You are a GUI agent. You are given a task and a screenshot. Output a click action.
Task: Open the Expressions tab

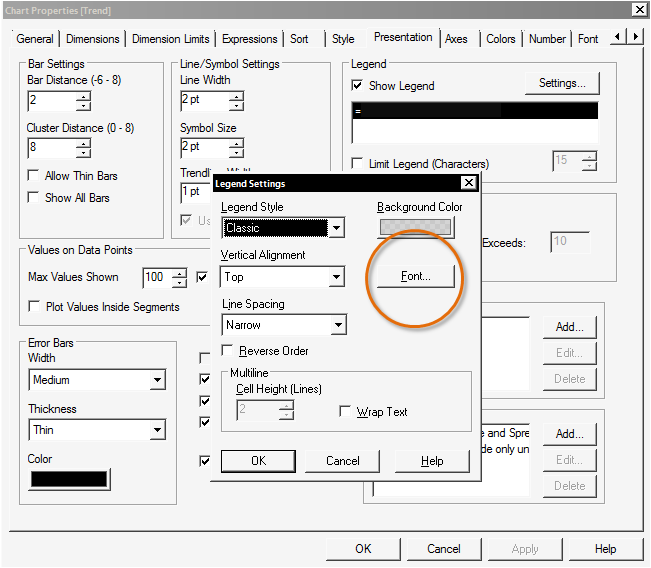(x=251, y=39)
